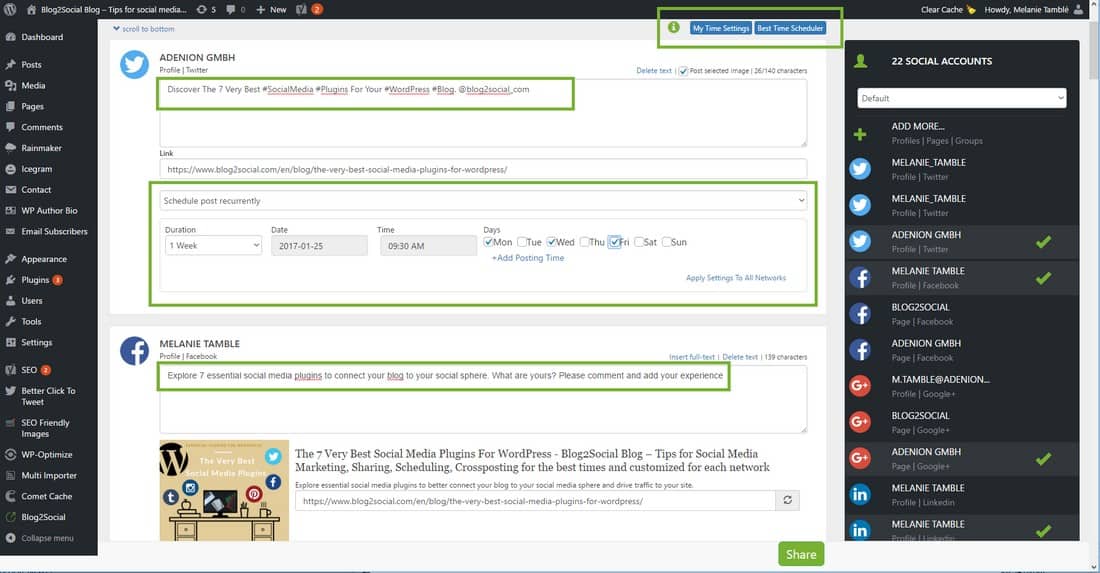The width and height of the screenshot is (1100, 573).
Task: Click the large Twitter avatar of the ADENION GMBH post
Action: coord(134,65)
